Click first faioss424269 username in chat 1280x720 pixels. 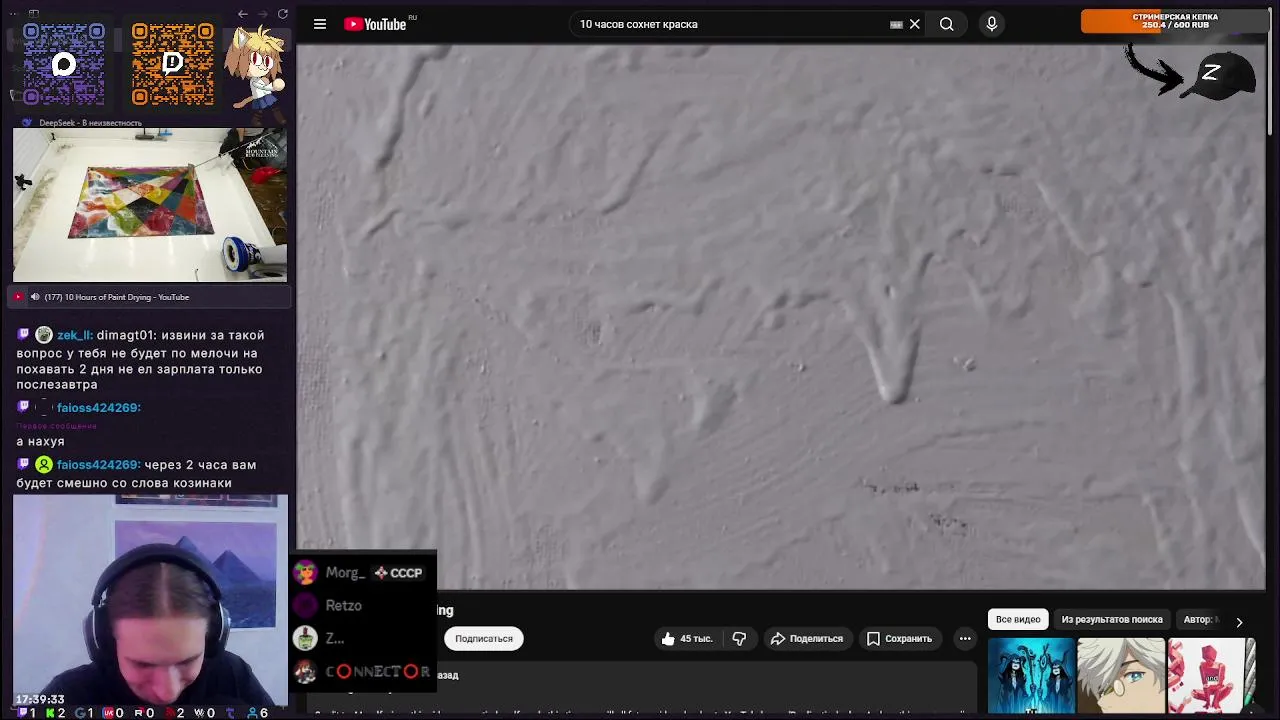point(98,407)
